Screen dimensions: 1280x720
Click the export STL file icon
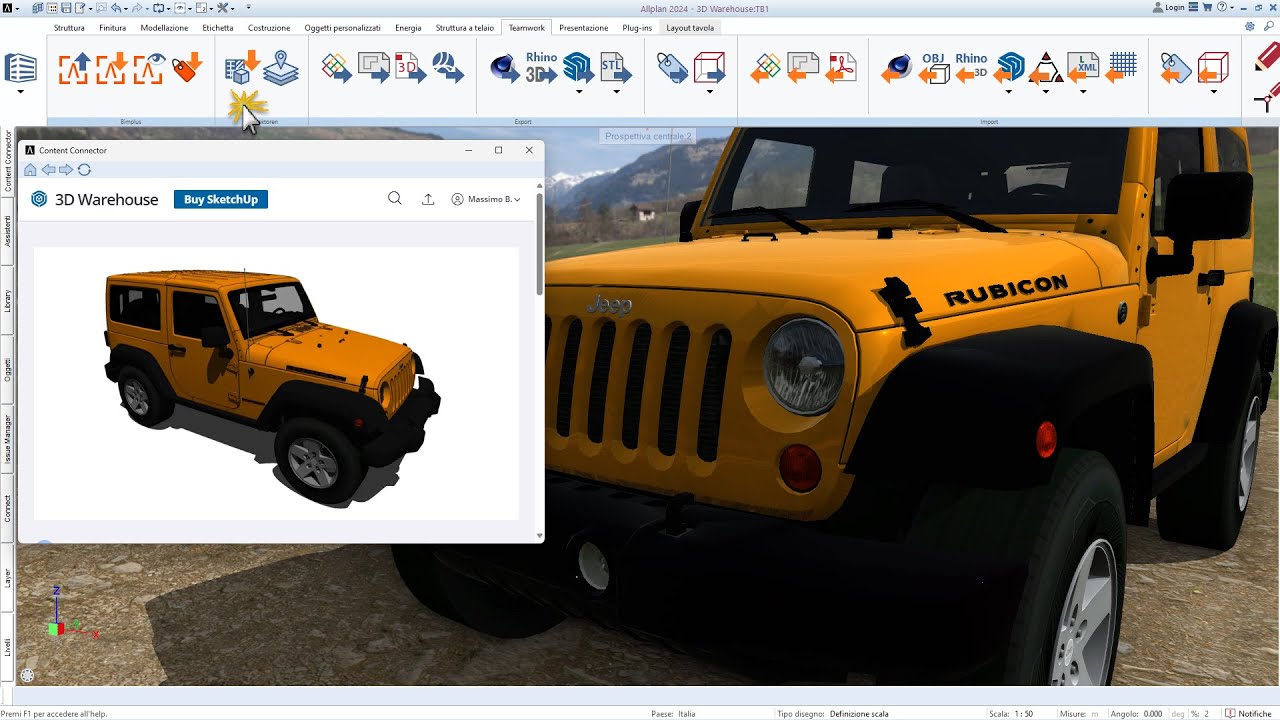point(616,67)
